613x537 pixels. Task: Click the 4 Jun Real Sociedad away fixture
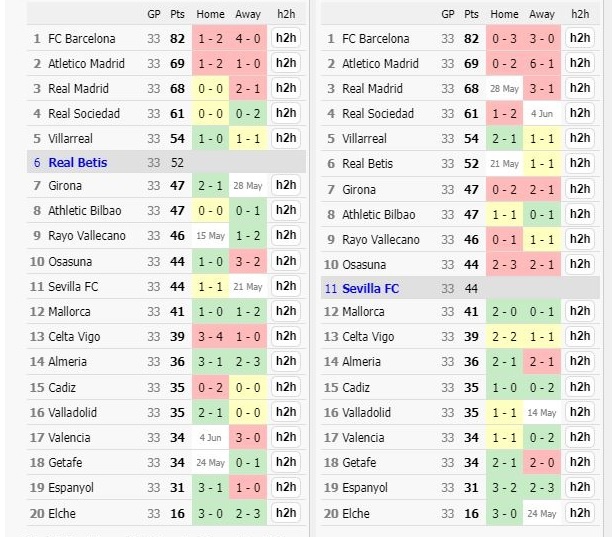(x=542, y=114)
